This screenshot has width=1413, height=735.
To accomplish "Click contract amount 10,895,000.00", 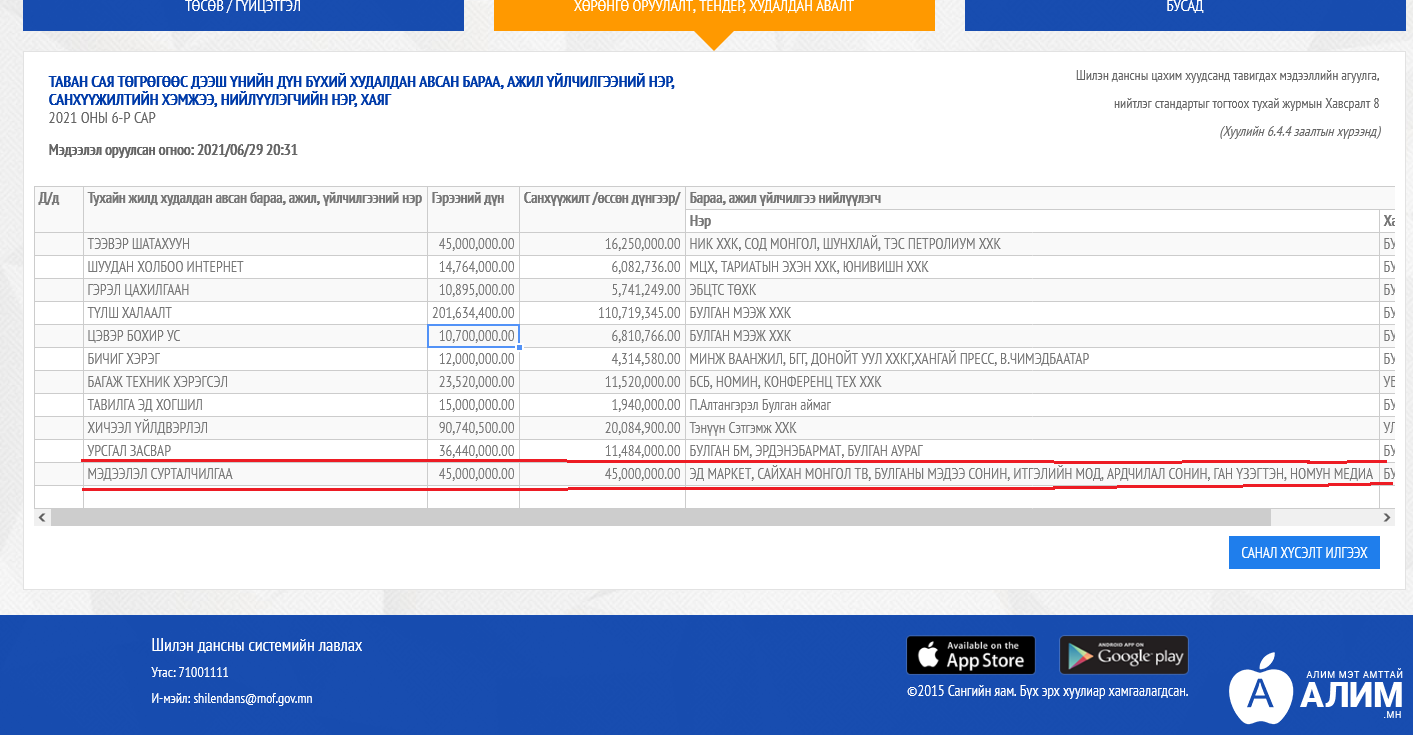I will pyautogui.click(x=474, y=290).
